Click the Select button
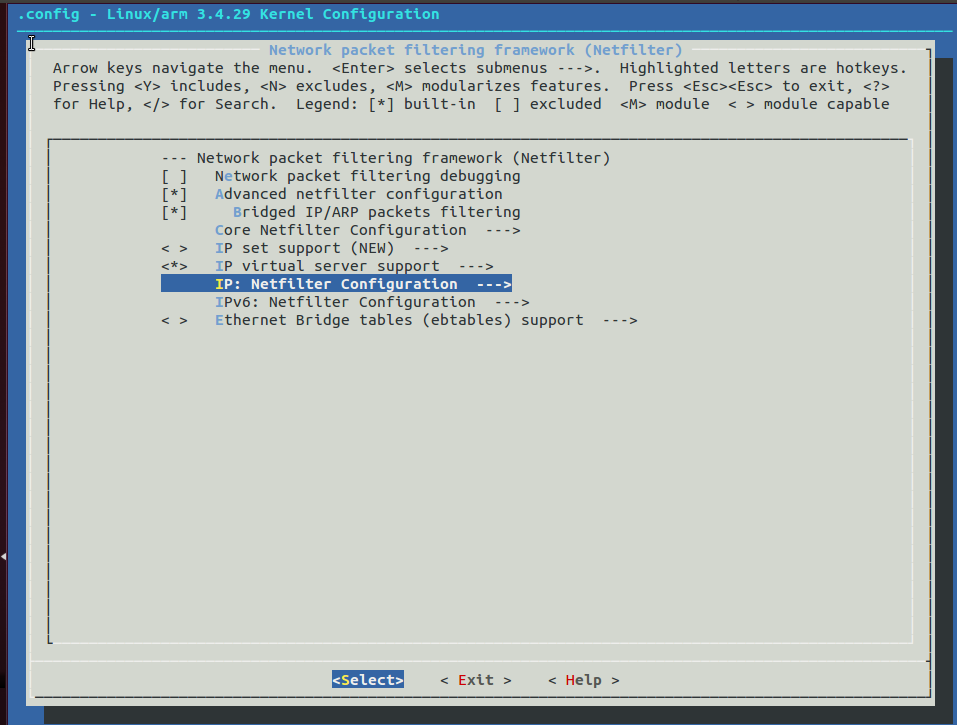The image size is (957, 725). pos(368,680)
